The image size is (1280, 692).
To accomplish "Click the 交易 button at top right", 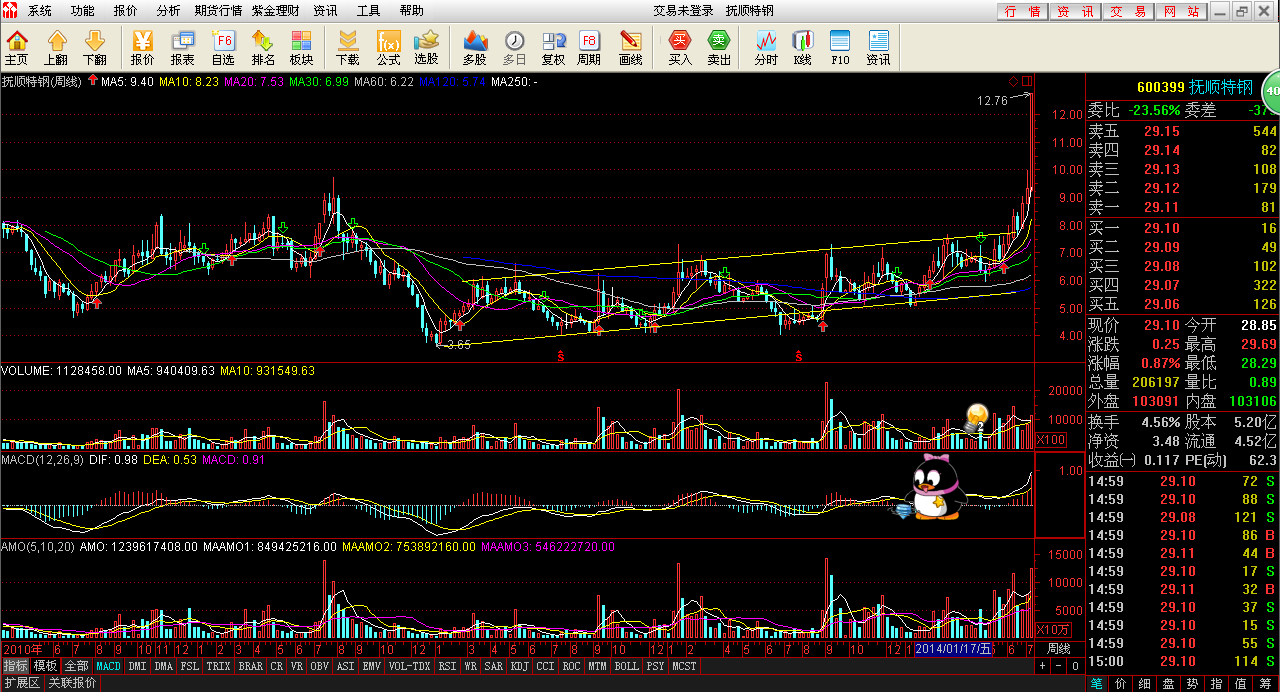I will pyautogui.click(x=1127, y=11).
